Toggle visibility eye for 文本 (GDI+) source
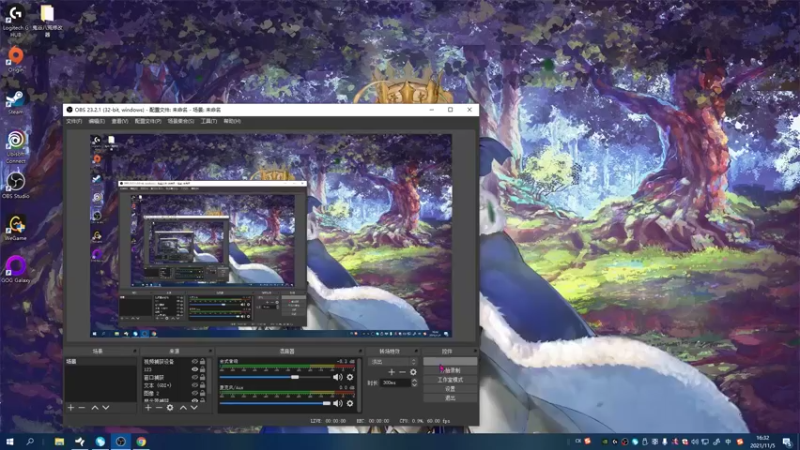800x450 pixels. [194, 385]
